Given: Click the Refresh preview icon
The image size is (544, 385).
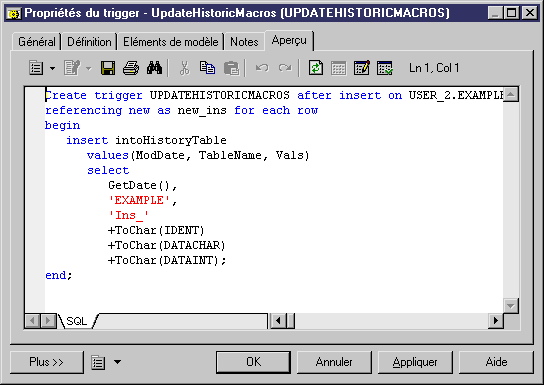Looking at the screenshot, I should (315, 68).
